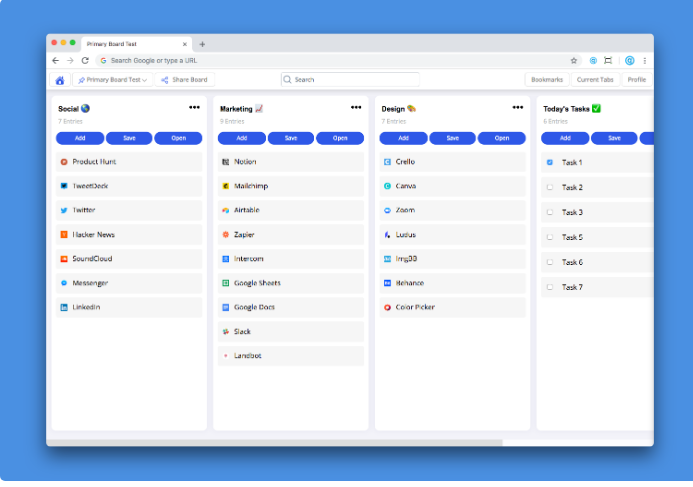
Task: Open the Google Sheets entry
Action: tap(291, 283)
